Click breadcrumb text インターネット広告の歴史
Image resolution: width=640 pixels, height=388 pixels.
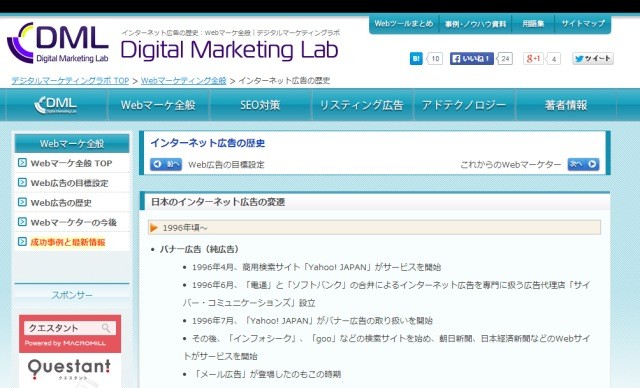(284, 81)
